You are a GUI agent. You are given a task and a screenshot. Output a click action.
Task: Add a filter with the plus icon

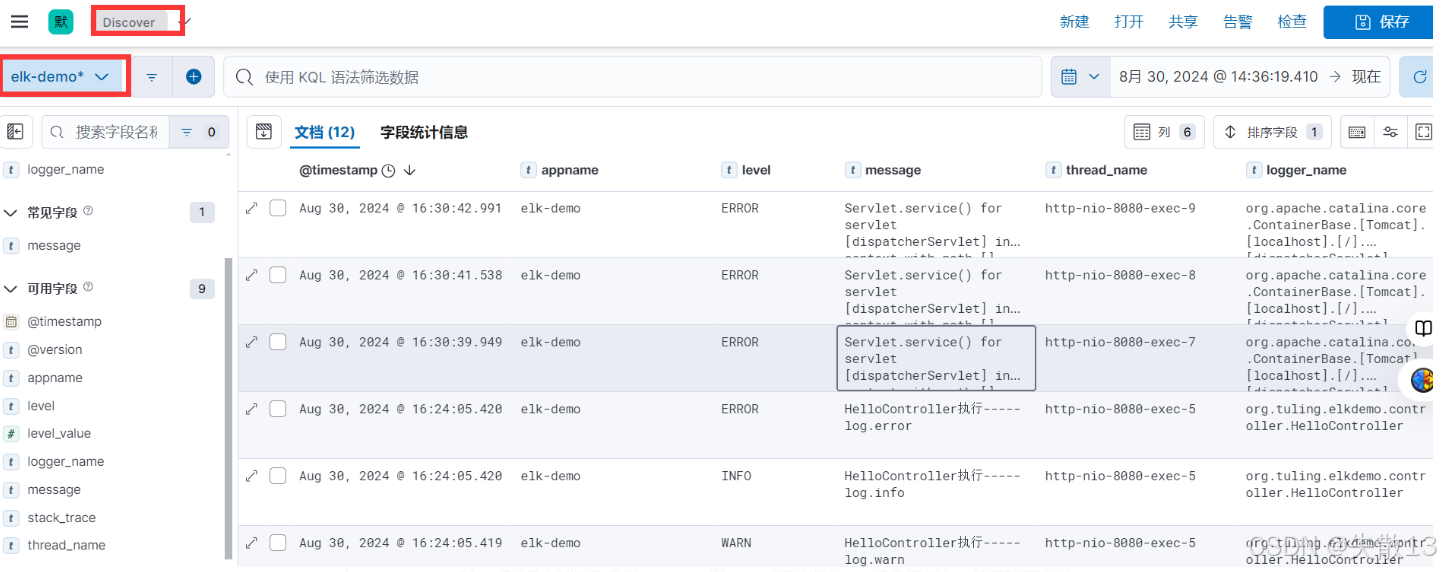[x=194, y=77]
